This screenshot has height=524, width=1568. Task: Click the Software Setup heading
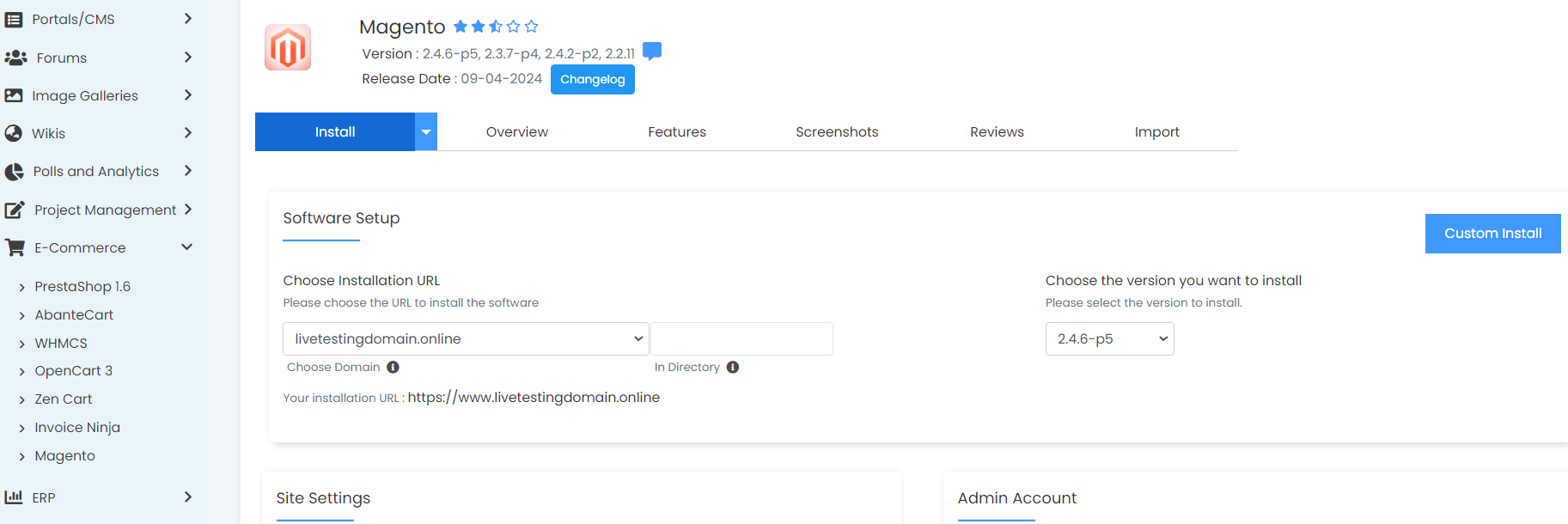tap(341, 218)
